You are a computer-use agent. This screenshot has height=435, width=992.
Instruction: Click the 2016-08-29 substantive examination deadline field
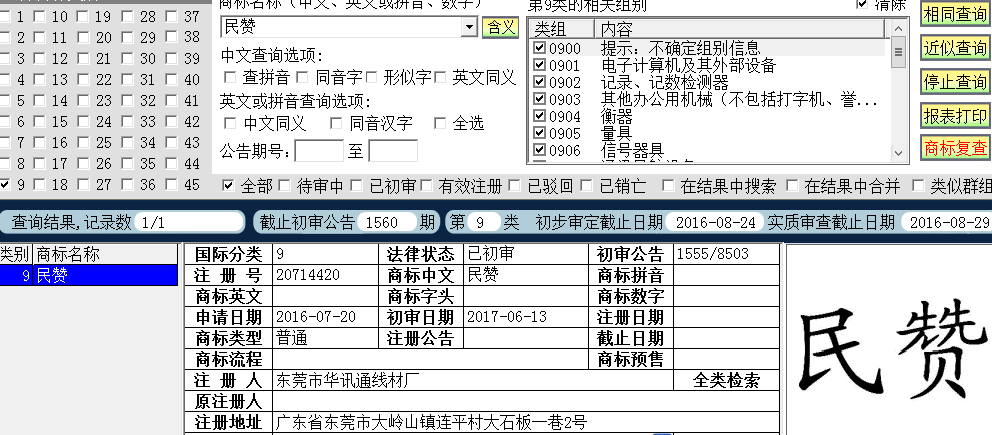[x=946, y=222]
